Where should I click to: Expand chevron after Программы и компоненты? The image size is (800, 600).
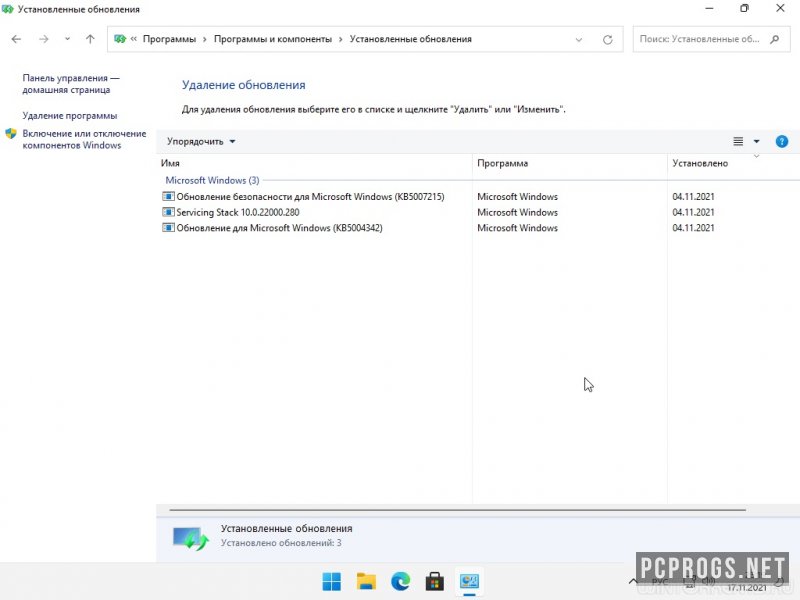[x=341, y=39]
